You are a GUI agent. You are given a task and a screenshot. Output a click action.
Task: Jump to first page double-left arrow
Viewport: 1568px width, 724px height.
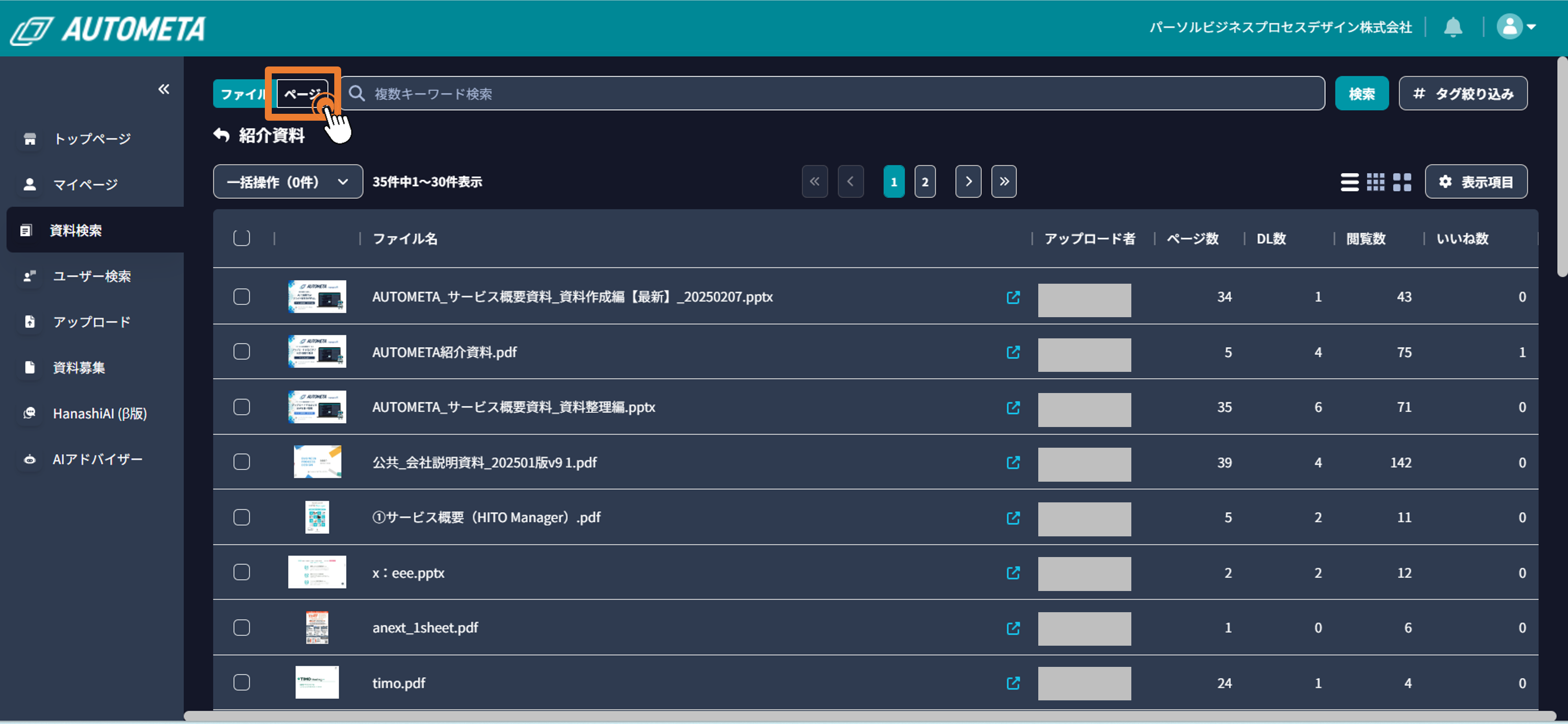(814, 181)
